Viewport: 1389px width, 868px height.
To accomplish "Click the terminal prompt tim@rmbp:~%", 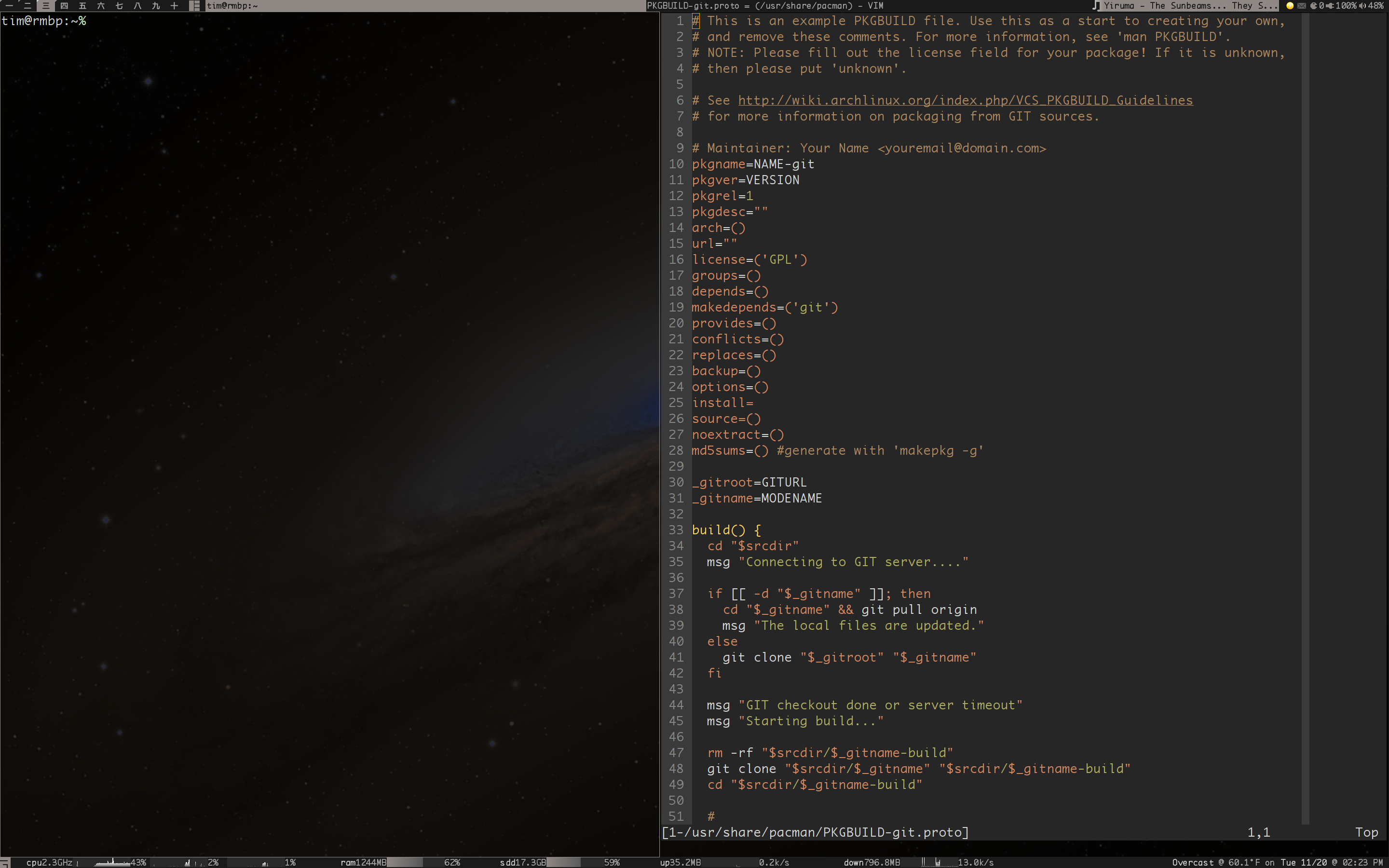I will (x=43, y=21).
